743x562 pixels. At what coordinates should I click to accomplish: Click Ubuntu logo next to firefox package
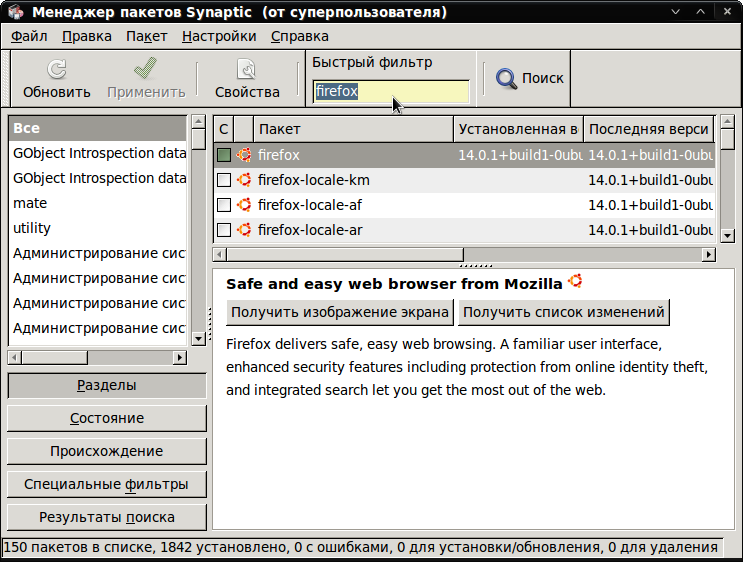(x=244, y=155)
